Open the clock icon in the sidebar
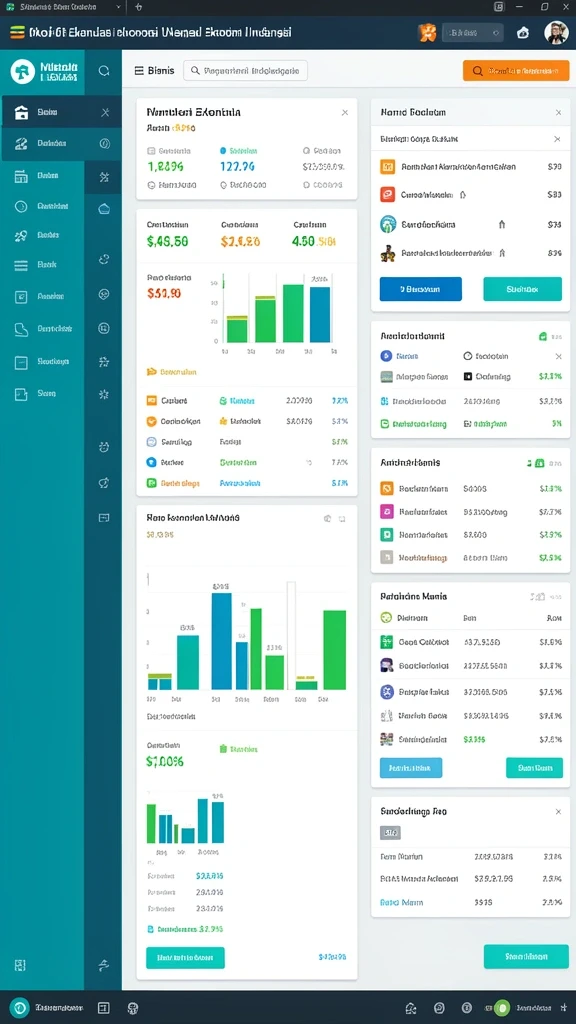Image resolution: width=576 pixels, height=1024 pixels. pos(21,206)
